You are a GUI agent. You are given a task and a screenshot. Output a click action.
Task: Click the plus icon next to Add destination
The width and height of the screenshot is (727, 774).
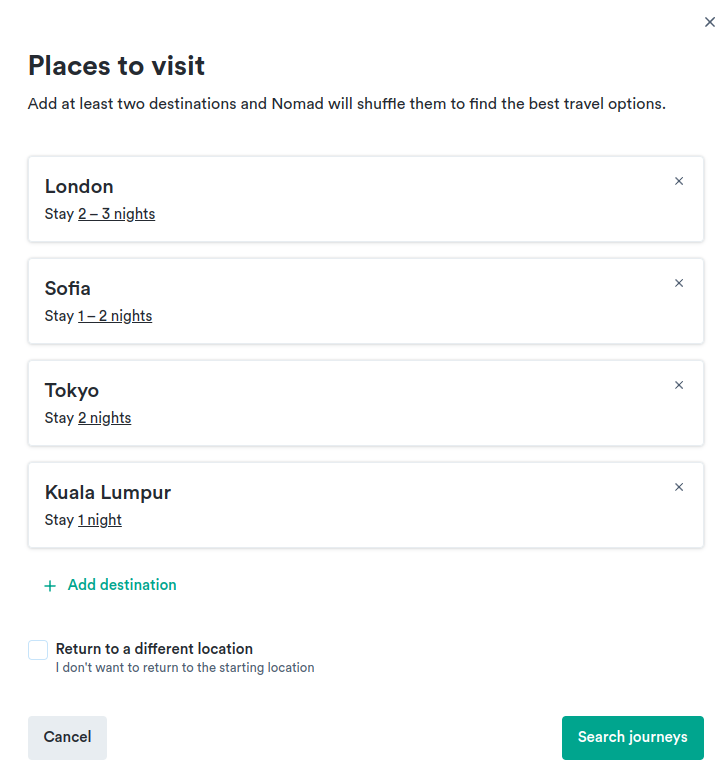coord(50,586)
